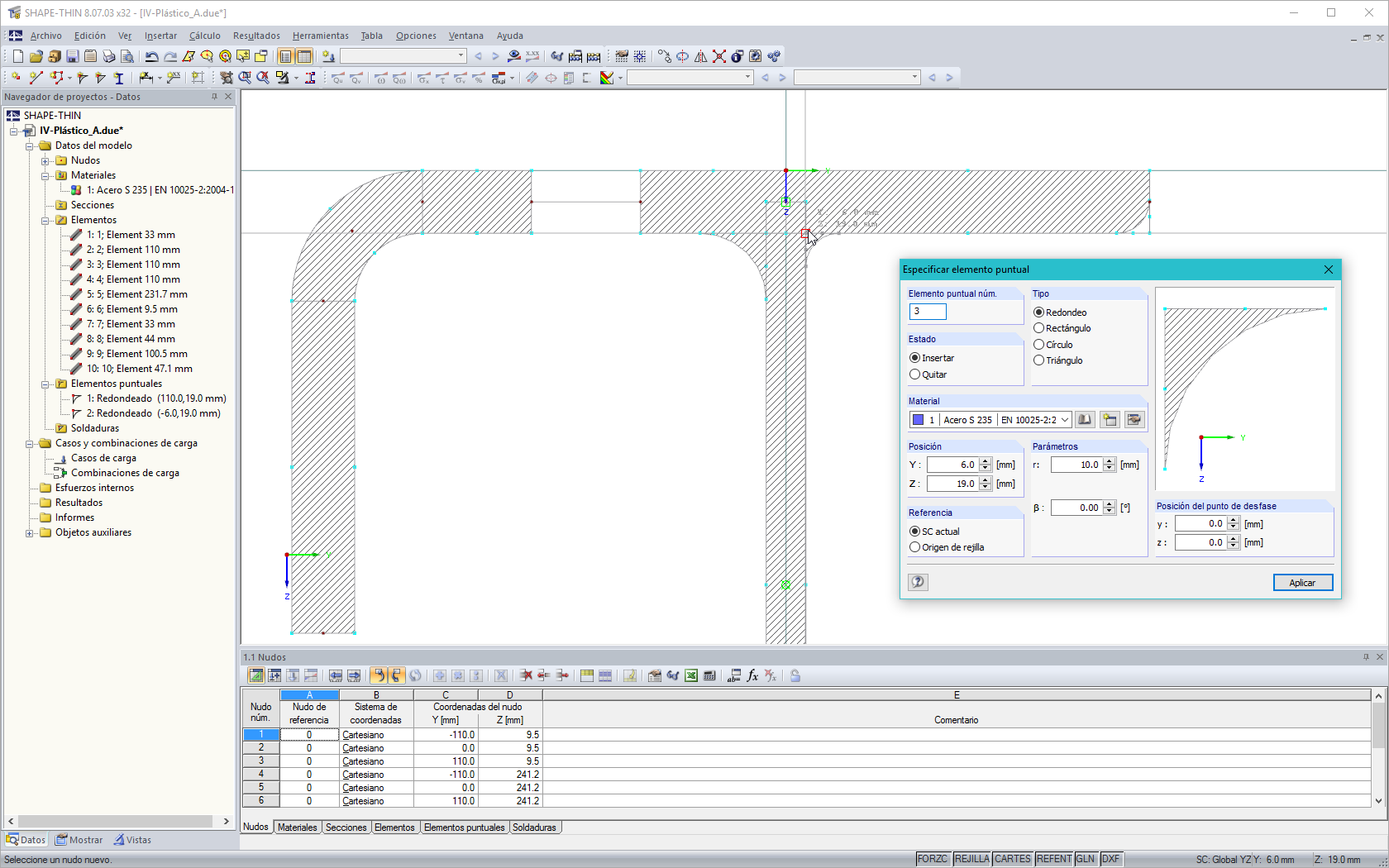1389x868 pixels.
Task: Switch navigator to the Vistas tab
Action: tap(132, 840)
